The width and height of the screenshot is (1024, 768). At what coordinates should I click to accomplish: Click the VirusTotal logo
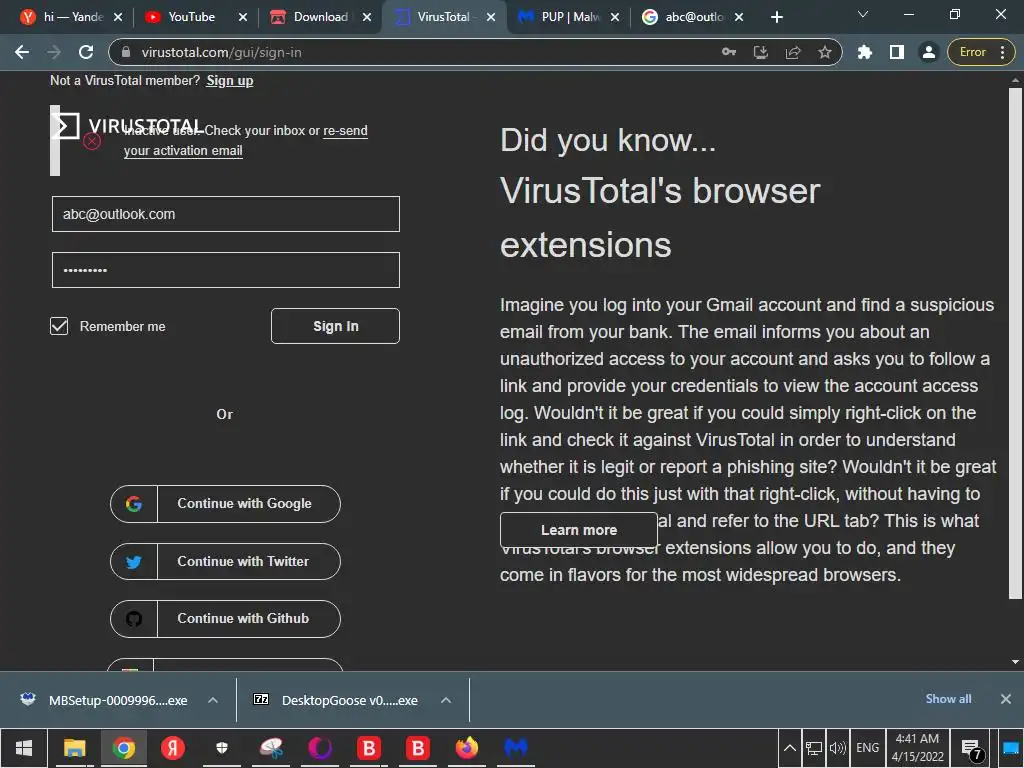point(128,126)
